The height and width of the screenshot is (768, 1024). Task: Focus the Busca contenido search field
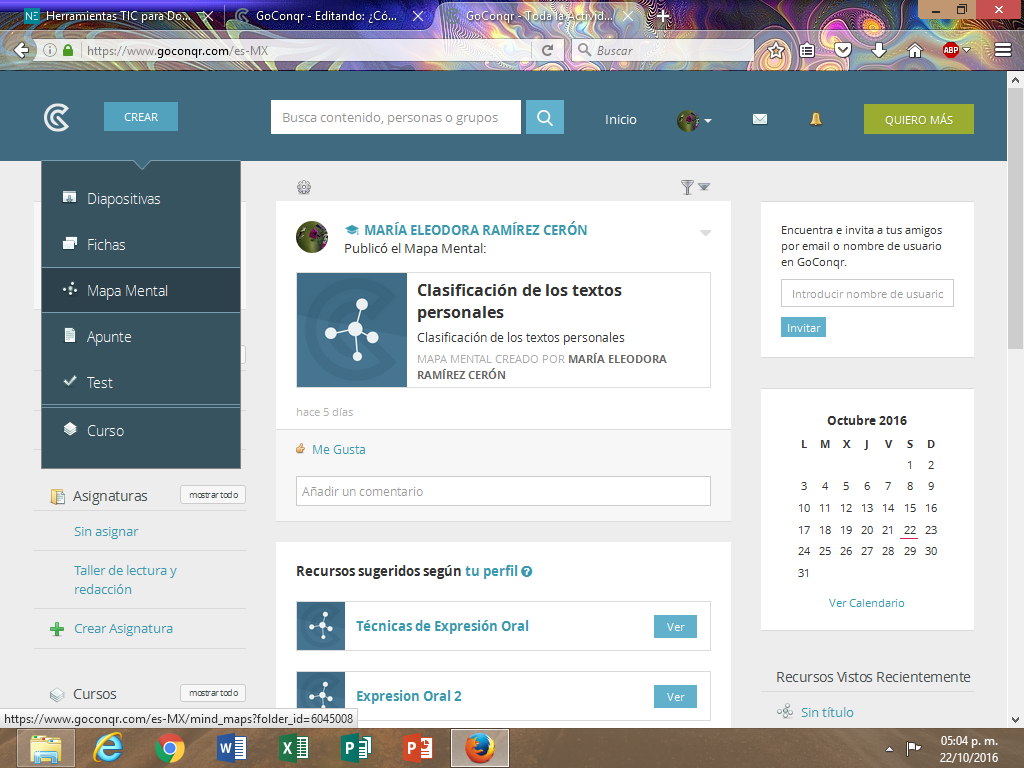(396, 118)
